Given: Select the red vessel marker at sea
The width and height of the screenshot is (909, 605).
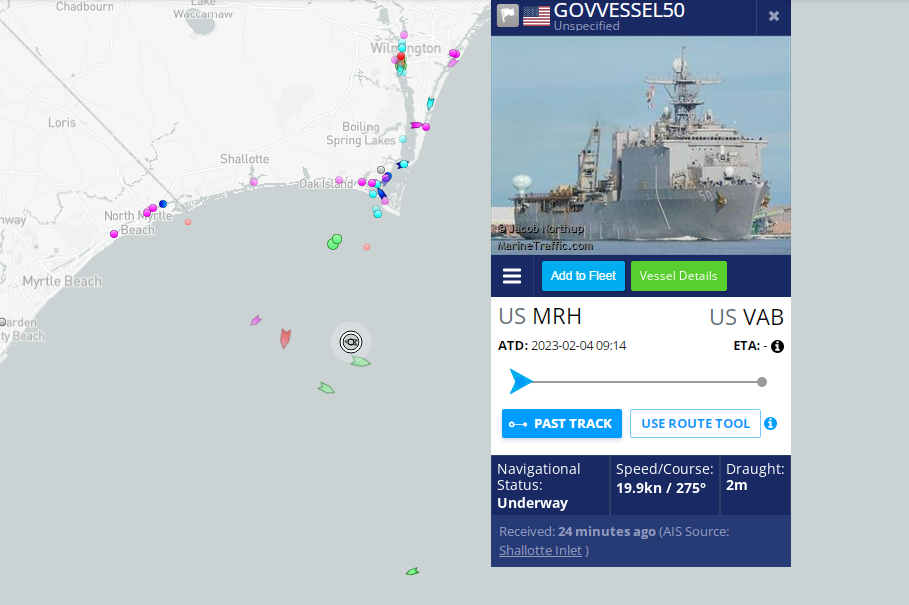Looking at the screenshot, I should [x=285, y=338].
